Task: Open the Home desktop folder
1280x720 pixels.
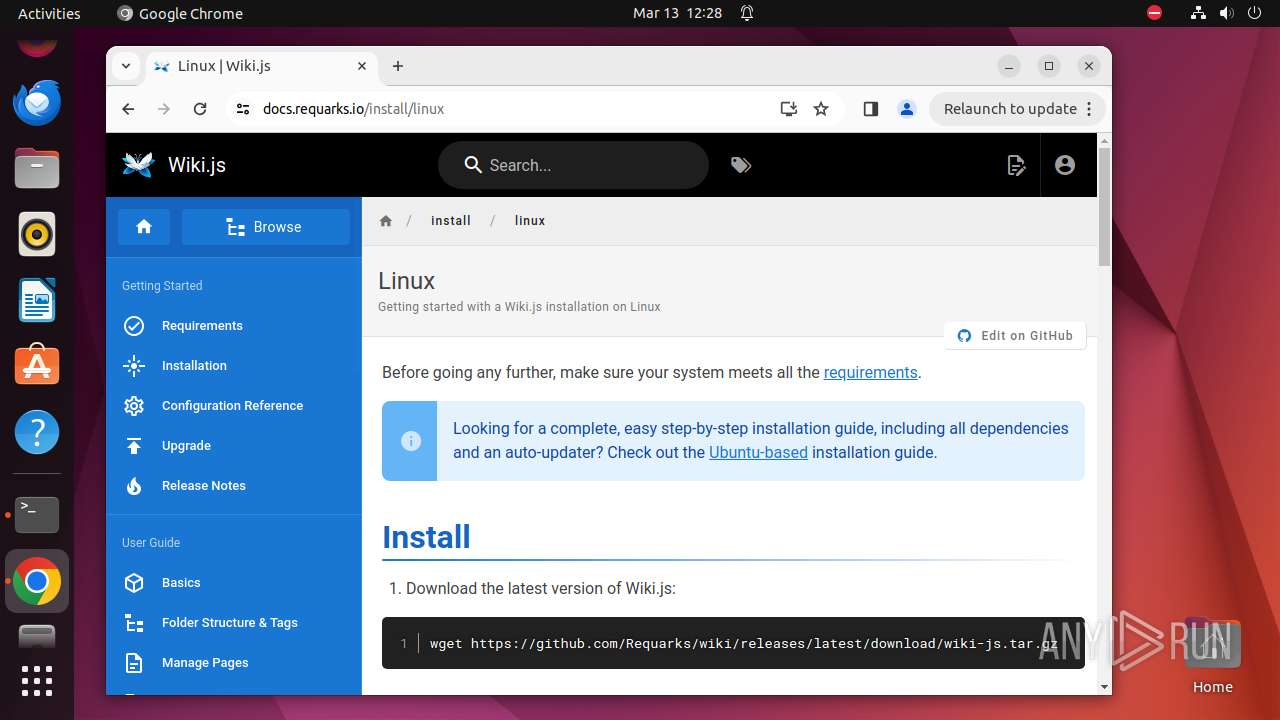Action: click(x=1212, y=657)
